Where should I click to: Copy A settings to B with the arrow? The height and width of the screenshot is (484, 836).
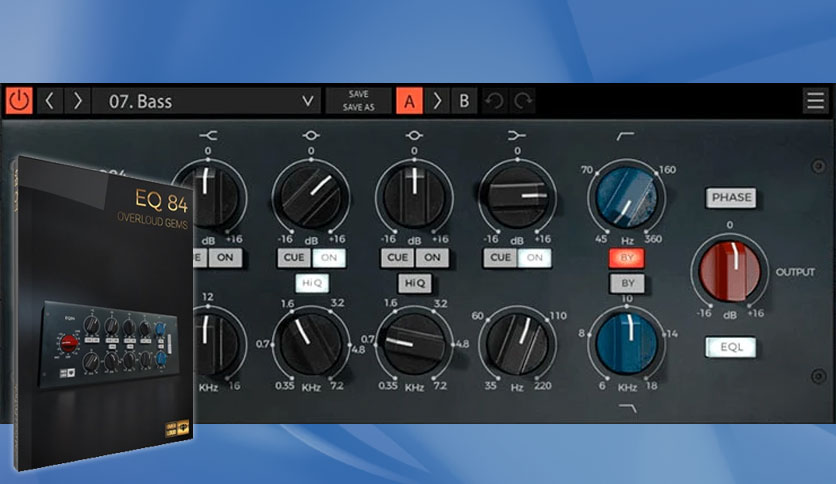click(437, 101)
